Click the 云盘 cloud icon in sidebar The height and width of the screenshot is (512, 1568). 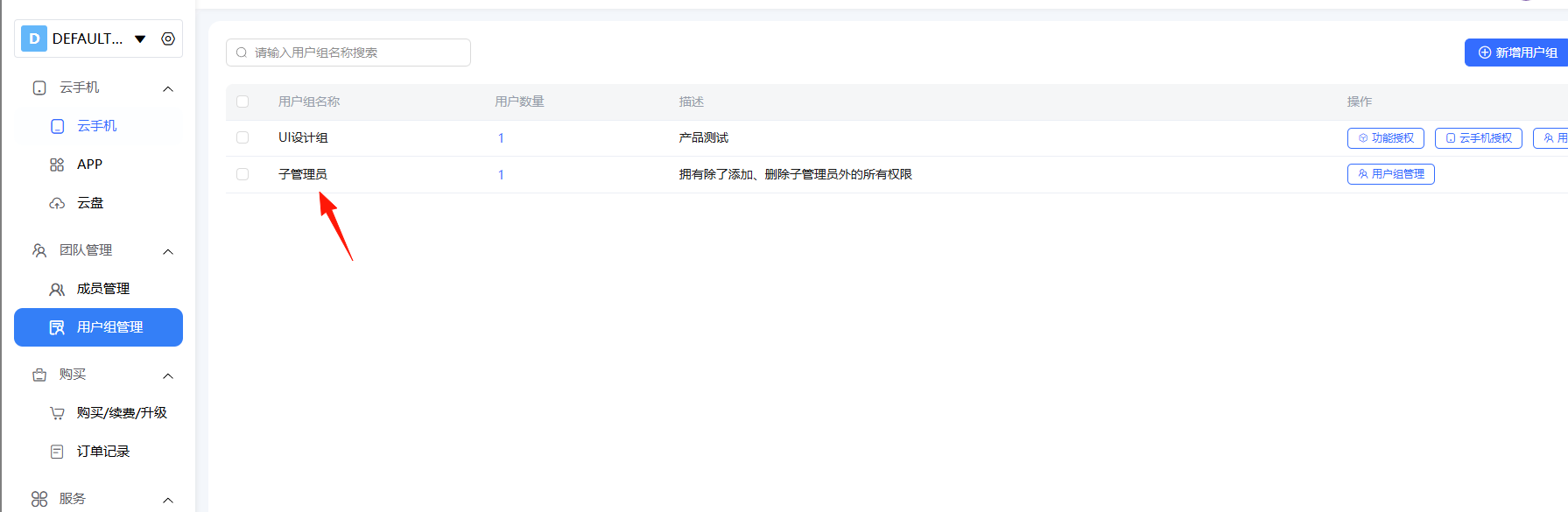coord(57,203)
